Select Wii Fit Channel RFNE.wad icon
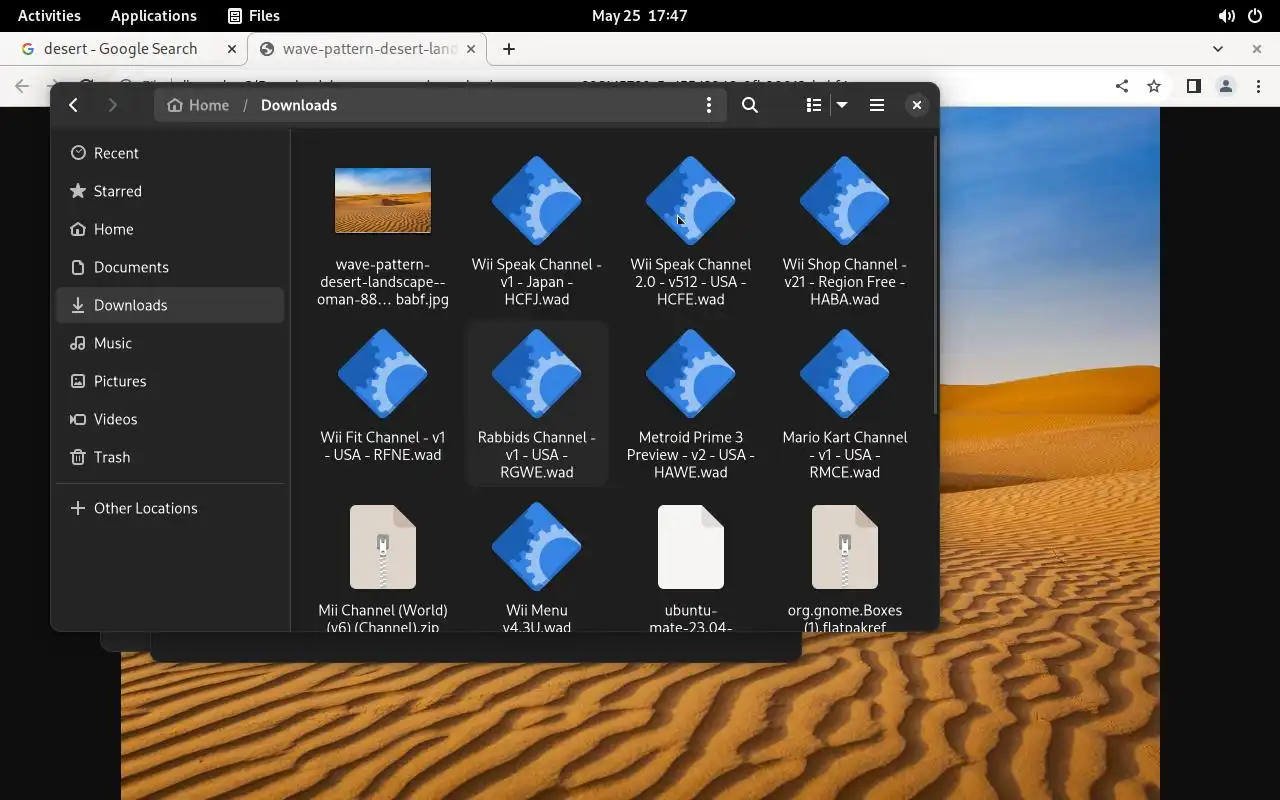The image size is (1280, 800). click(x=383, y=373)
